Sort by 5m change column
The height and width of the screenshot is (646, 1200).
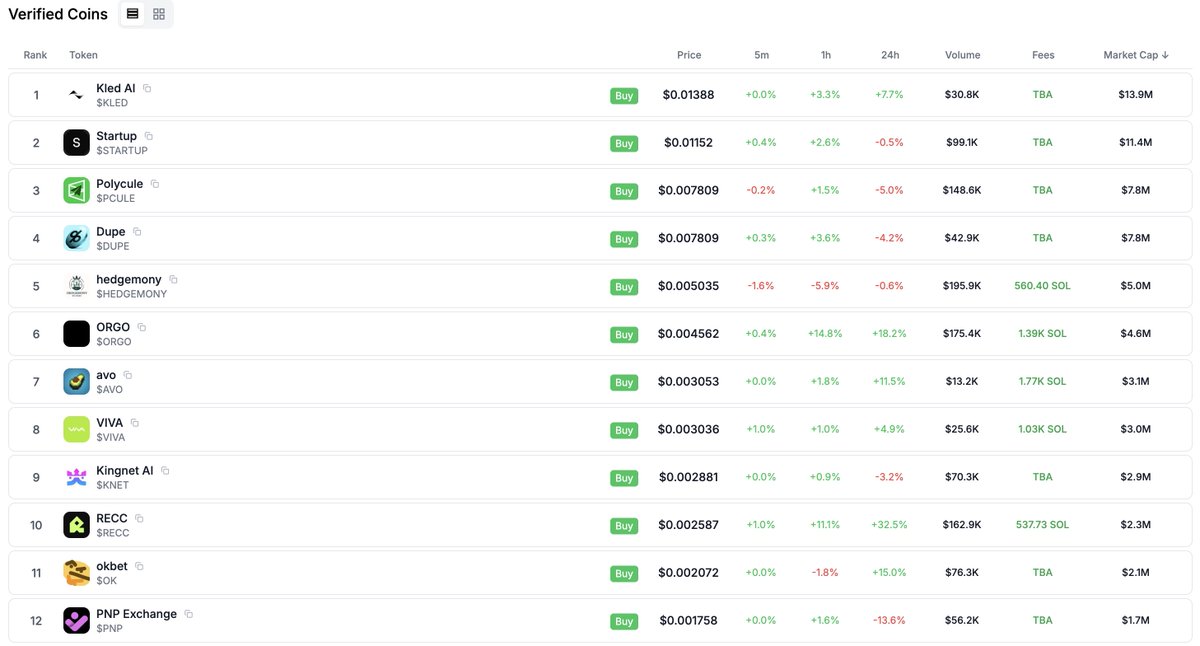point(761,55)
